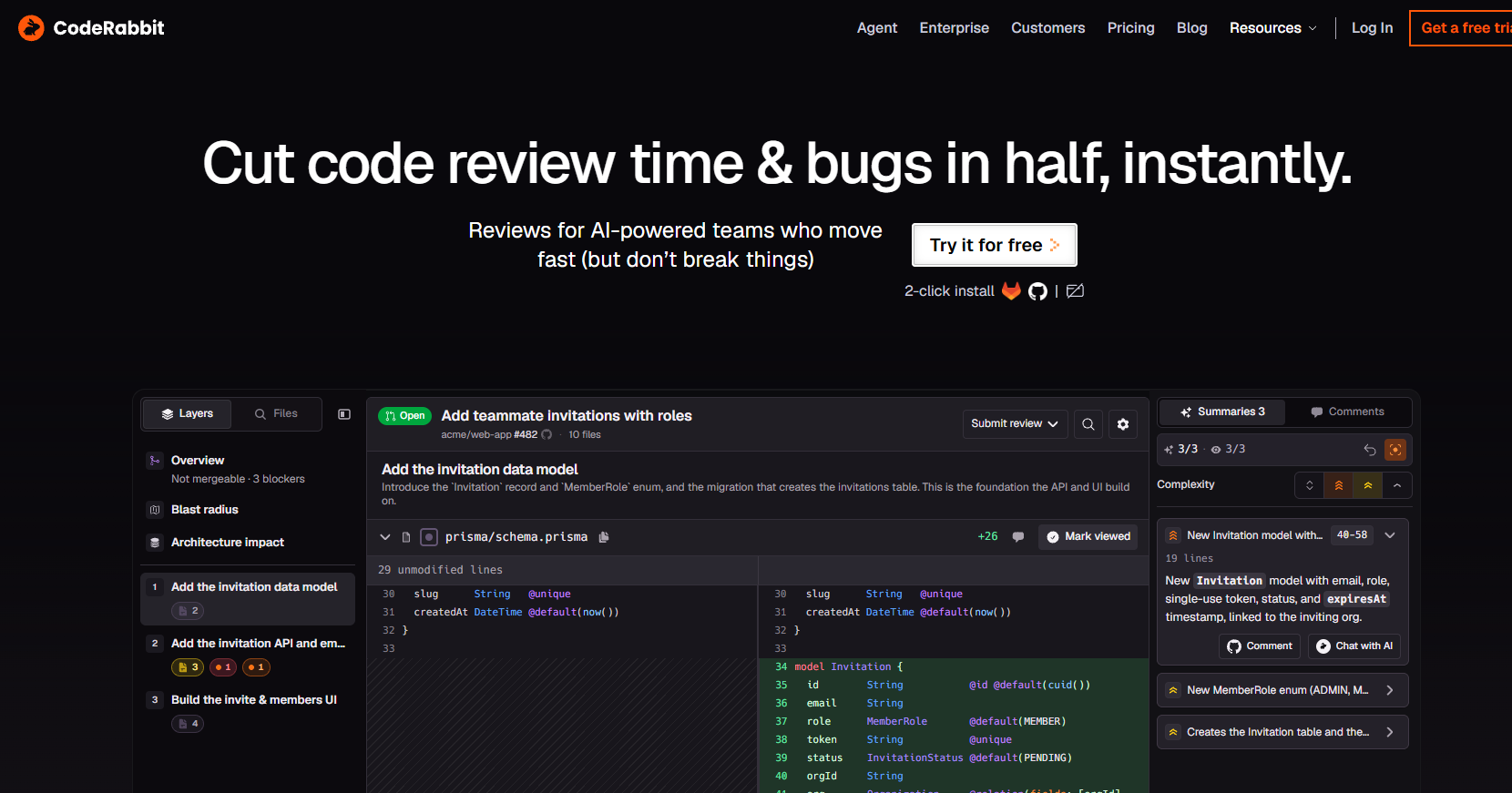The image size is (1512, 793).
Task: Copy the prisma/schema.prisma file path
Action: point(604,537)
